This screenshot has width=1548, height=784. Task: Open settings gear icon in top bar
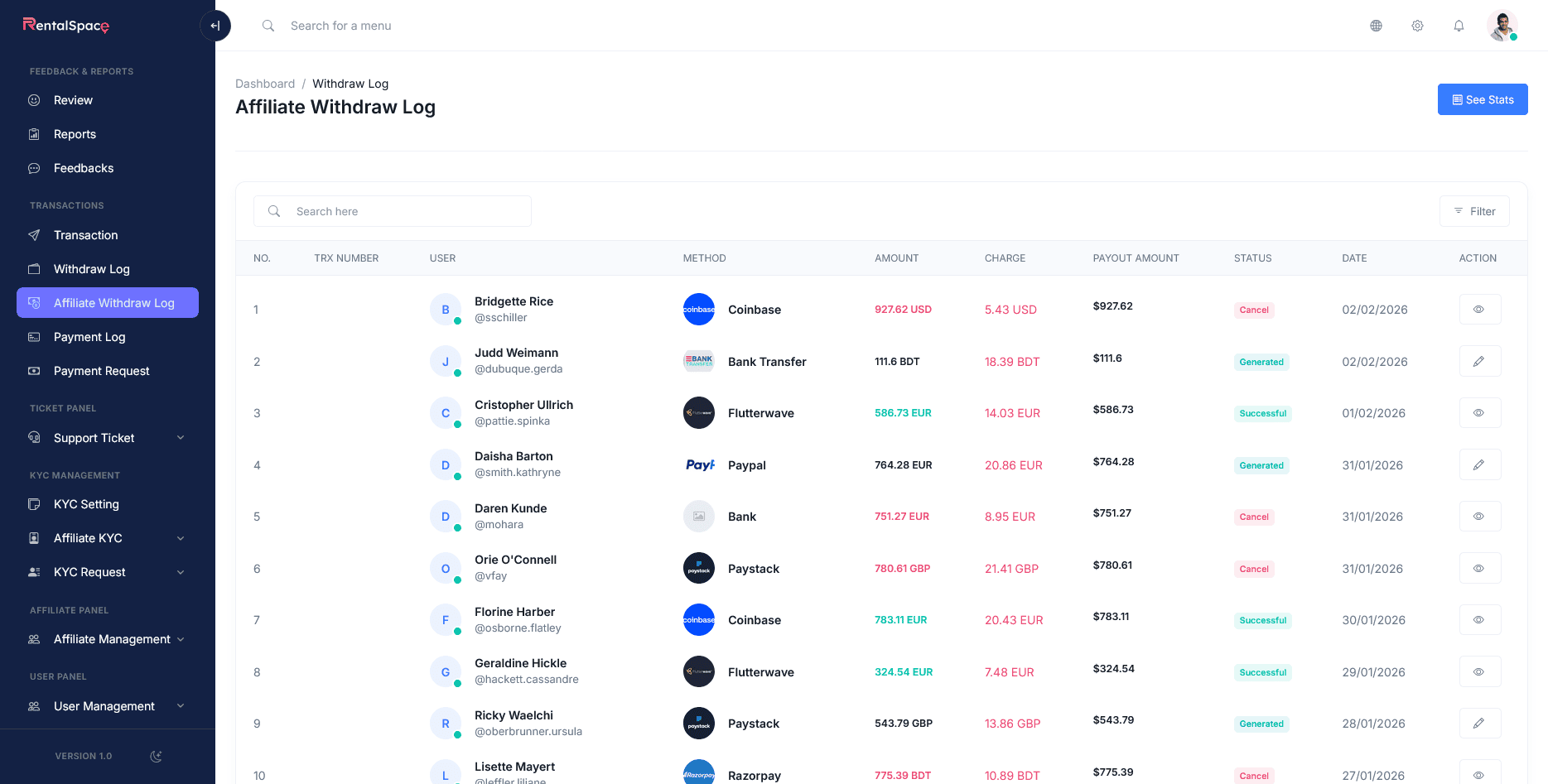[x=1417, y=26]
